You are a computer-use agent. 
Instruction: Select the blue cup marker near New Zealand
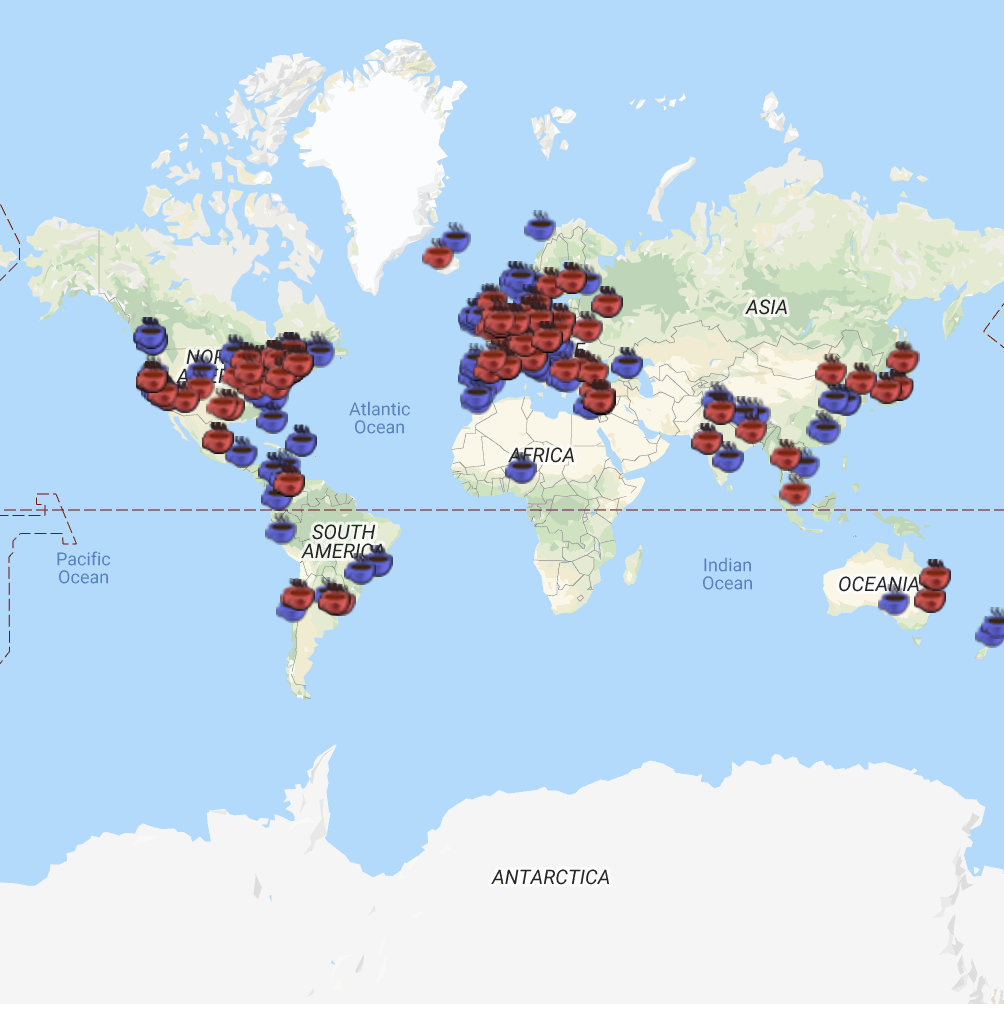point(991,628)
